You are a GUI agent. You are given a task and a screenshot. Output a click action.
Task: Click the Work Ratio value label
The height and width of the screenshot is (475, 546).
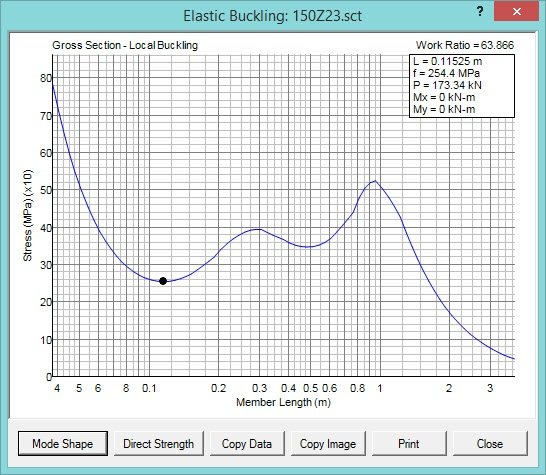pyautogui.click(x=465, y=45)
